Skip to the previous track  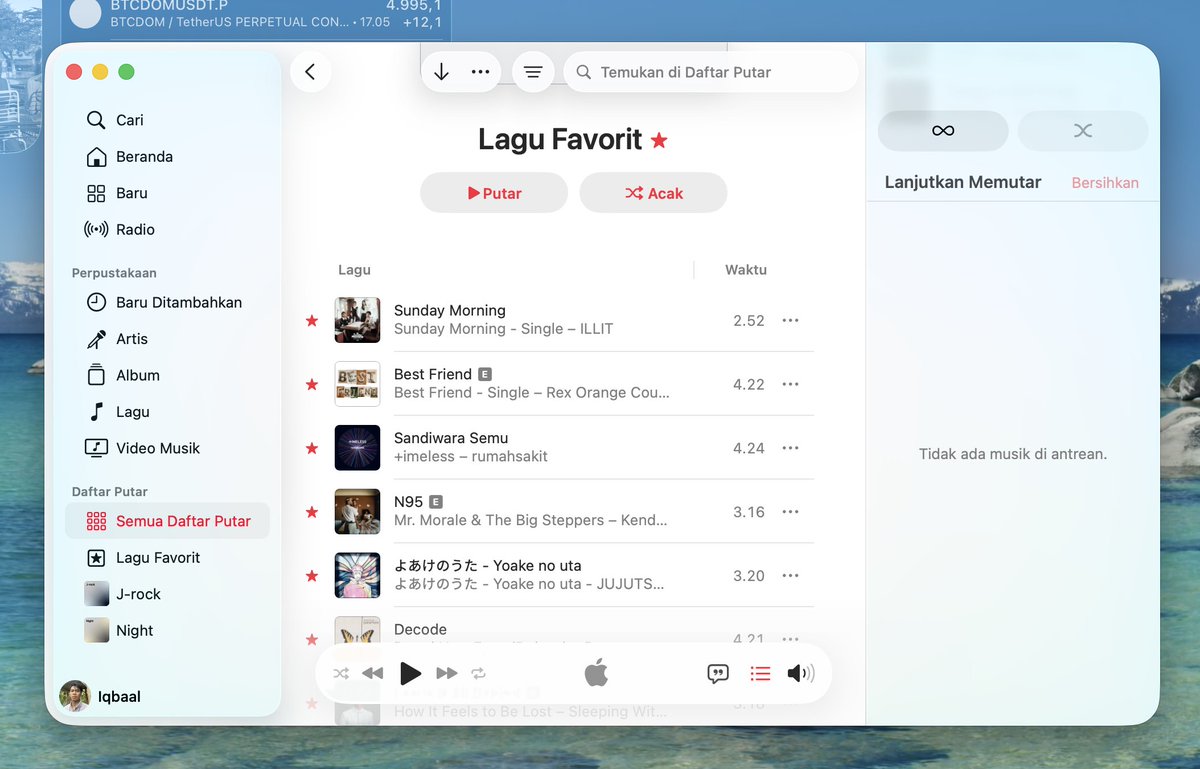[372, 673]
